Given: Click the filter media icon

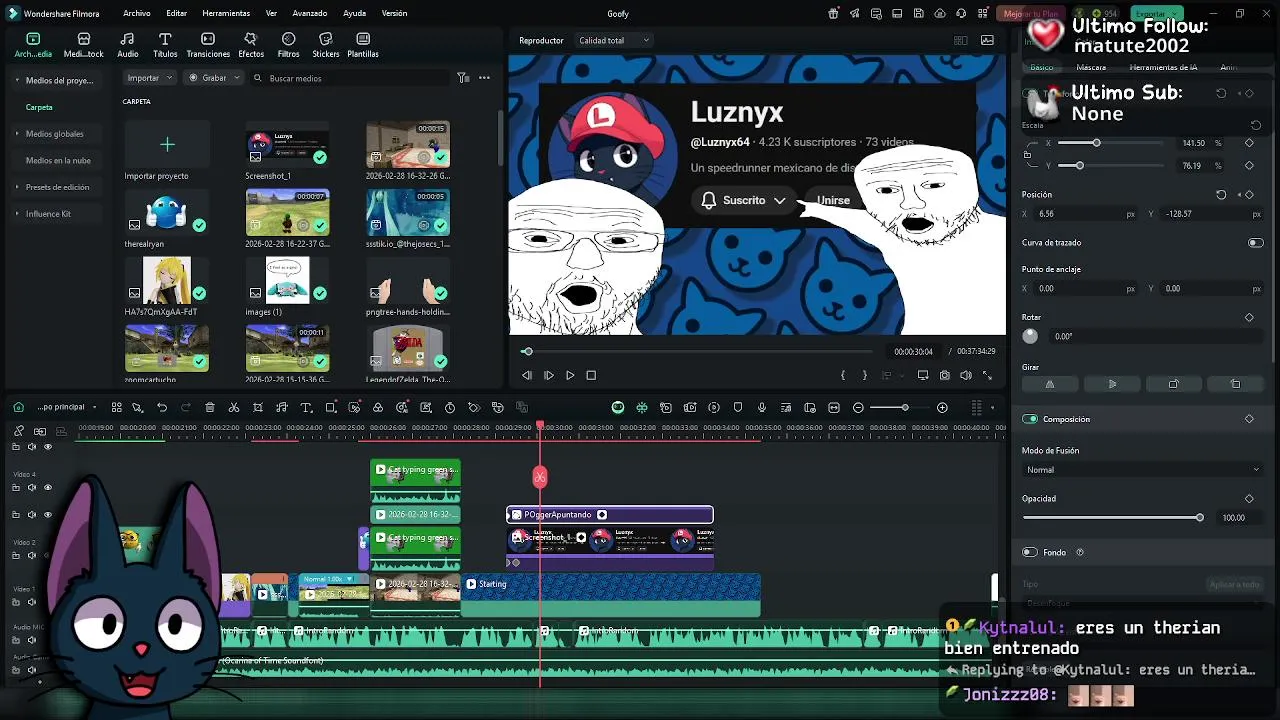Looking at the screenshot, I should tap(463, 78).
